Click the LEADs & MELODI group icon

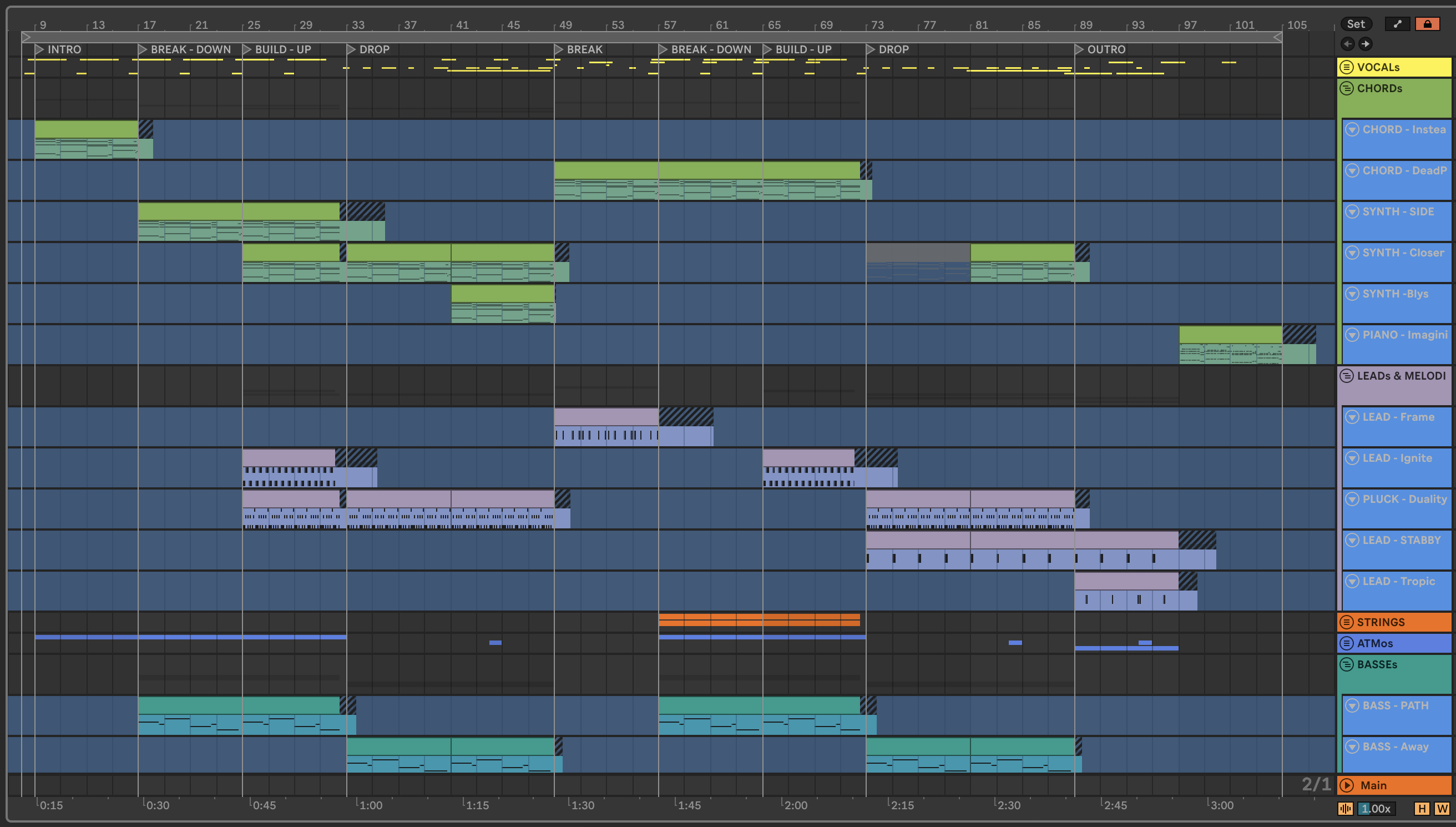click(1347, 376)
